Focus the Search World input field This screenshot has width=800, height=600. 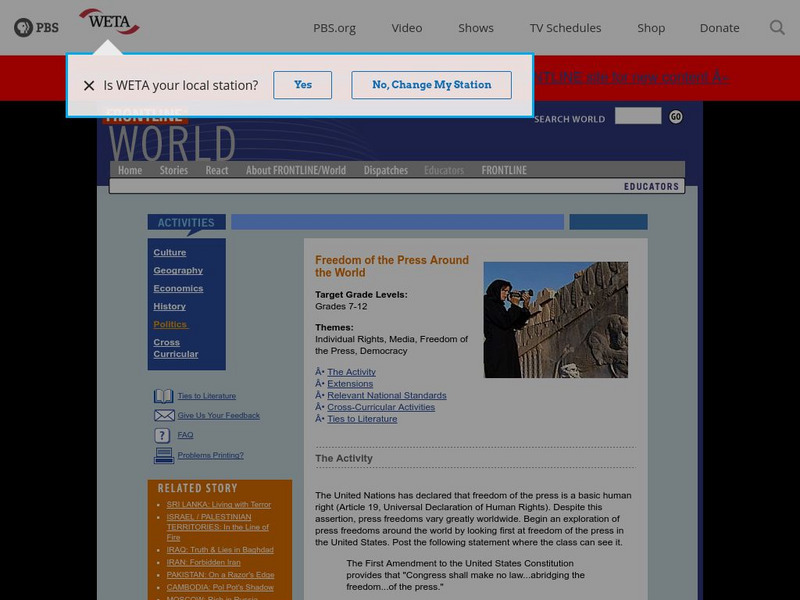click(638, 116)
